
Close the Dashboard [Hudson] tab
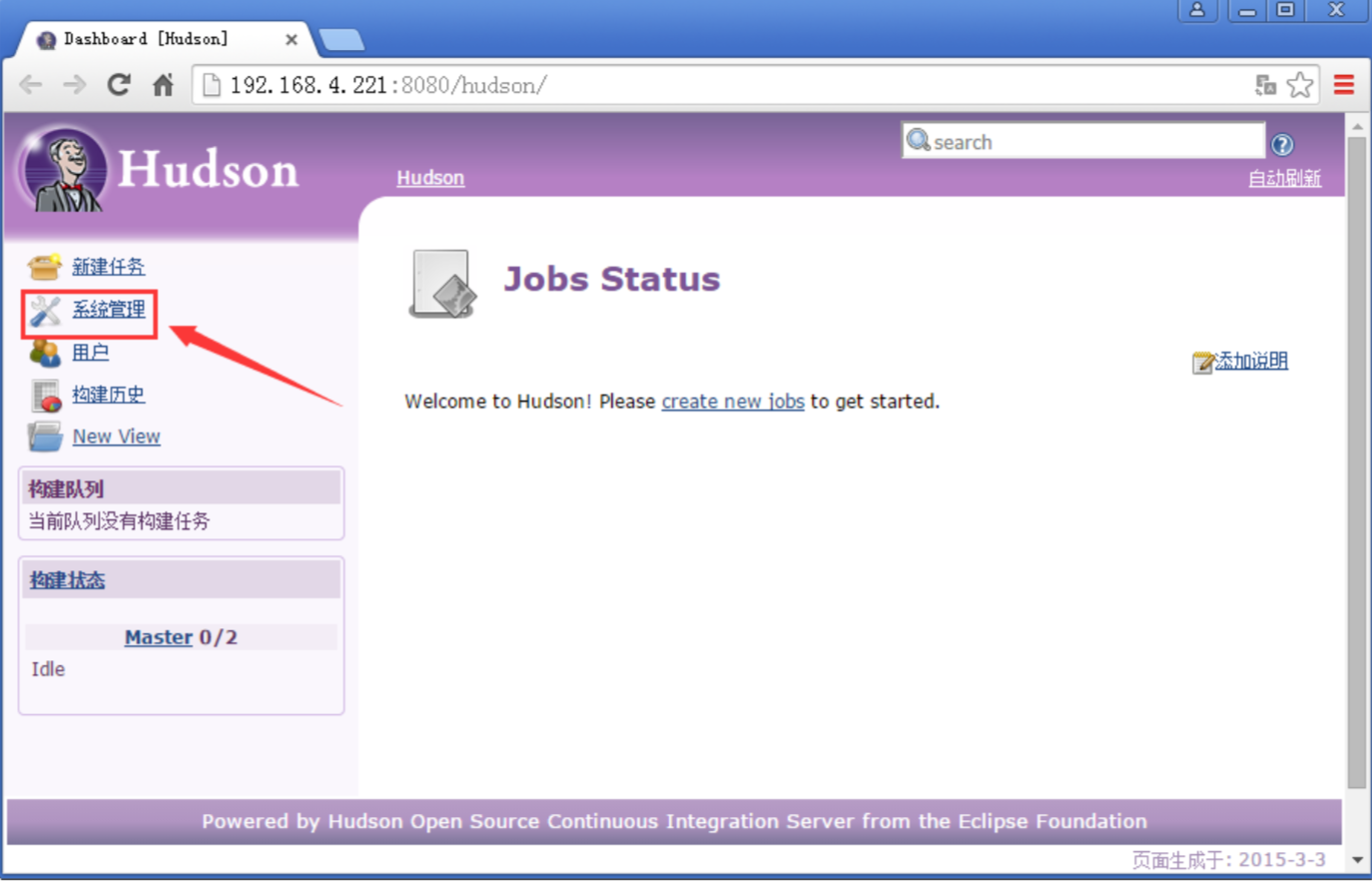pos(292,40)
